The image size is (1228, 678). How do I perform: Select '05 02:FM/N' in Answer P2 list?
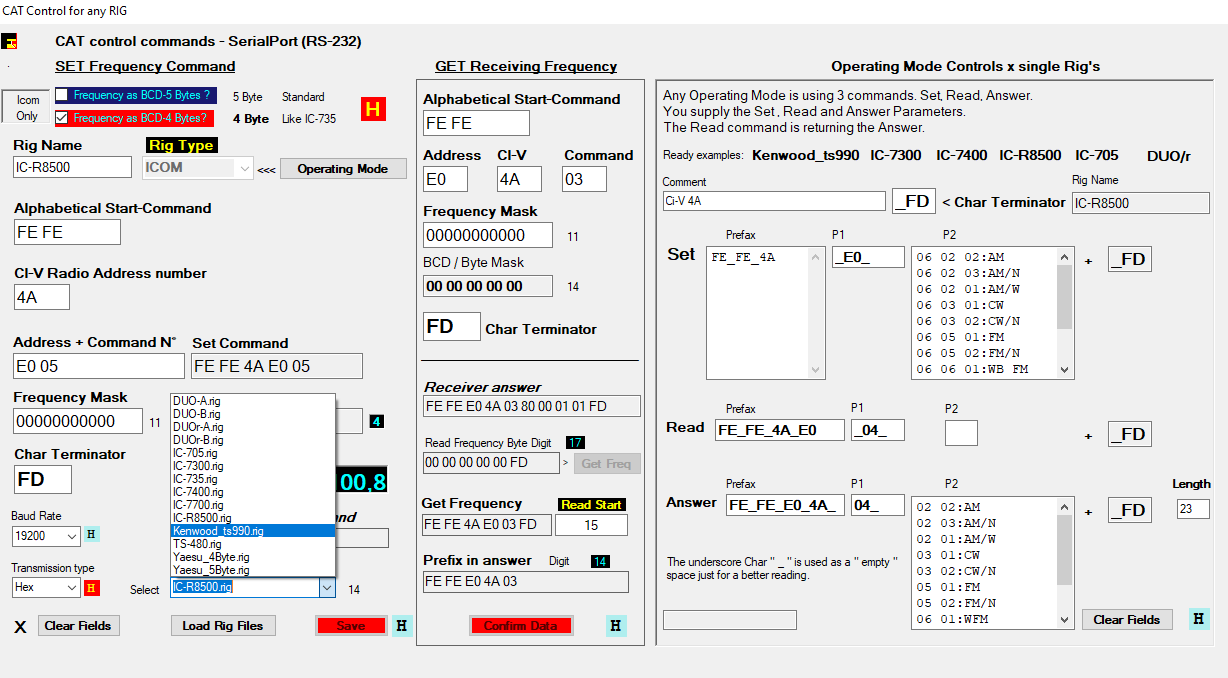pos(954,603)
